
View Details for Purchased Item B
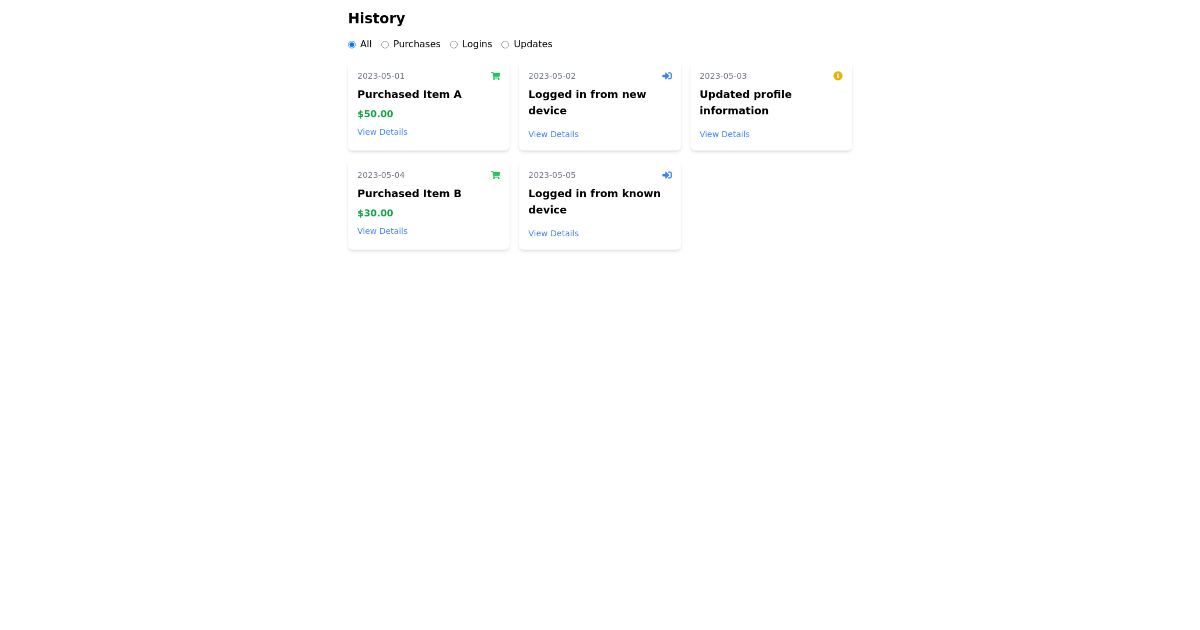point(382,231)
